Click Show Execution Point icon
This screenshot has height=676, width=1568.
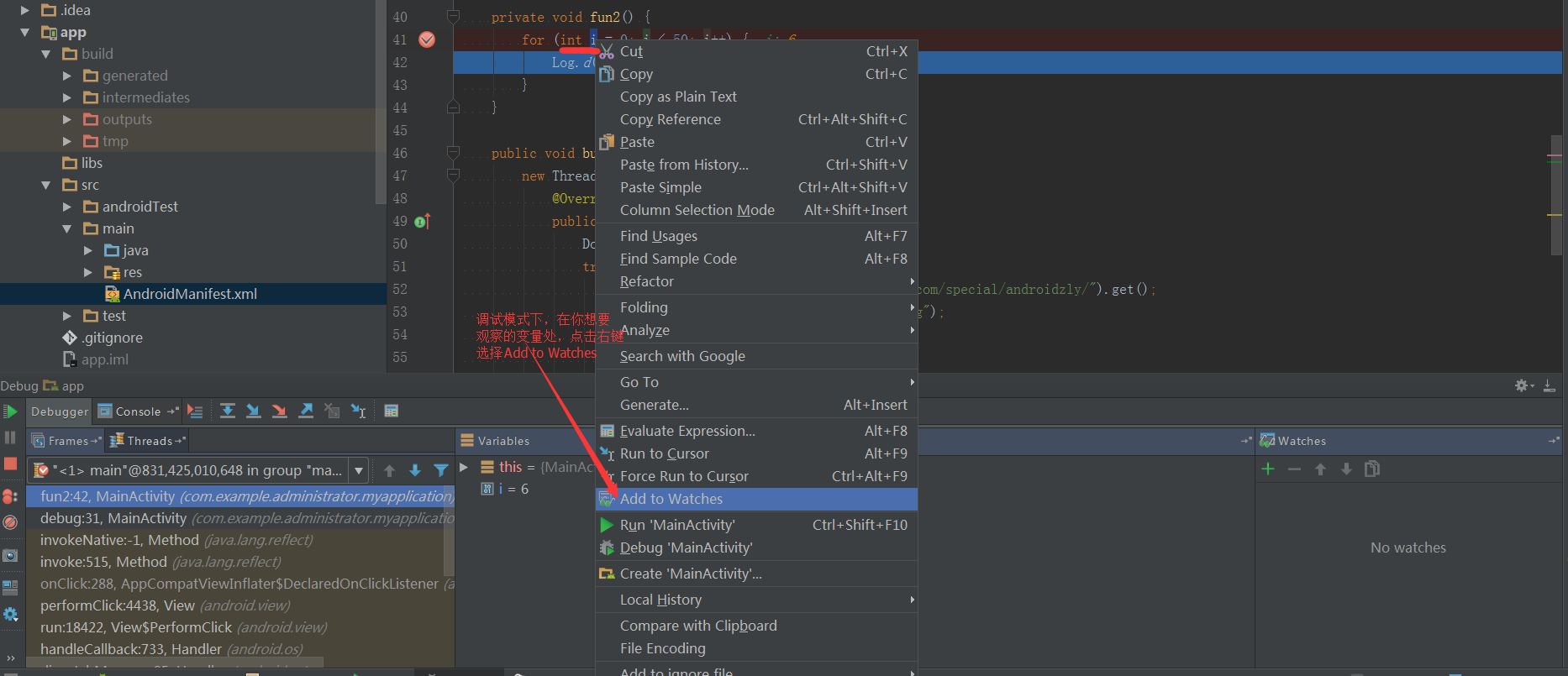(195, 411)
